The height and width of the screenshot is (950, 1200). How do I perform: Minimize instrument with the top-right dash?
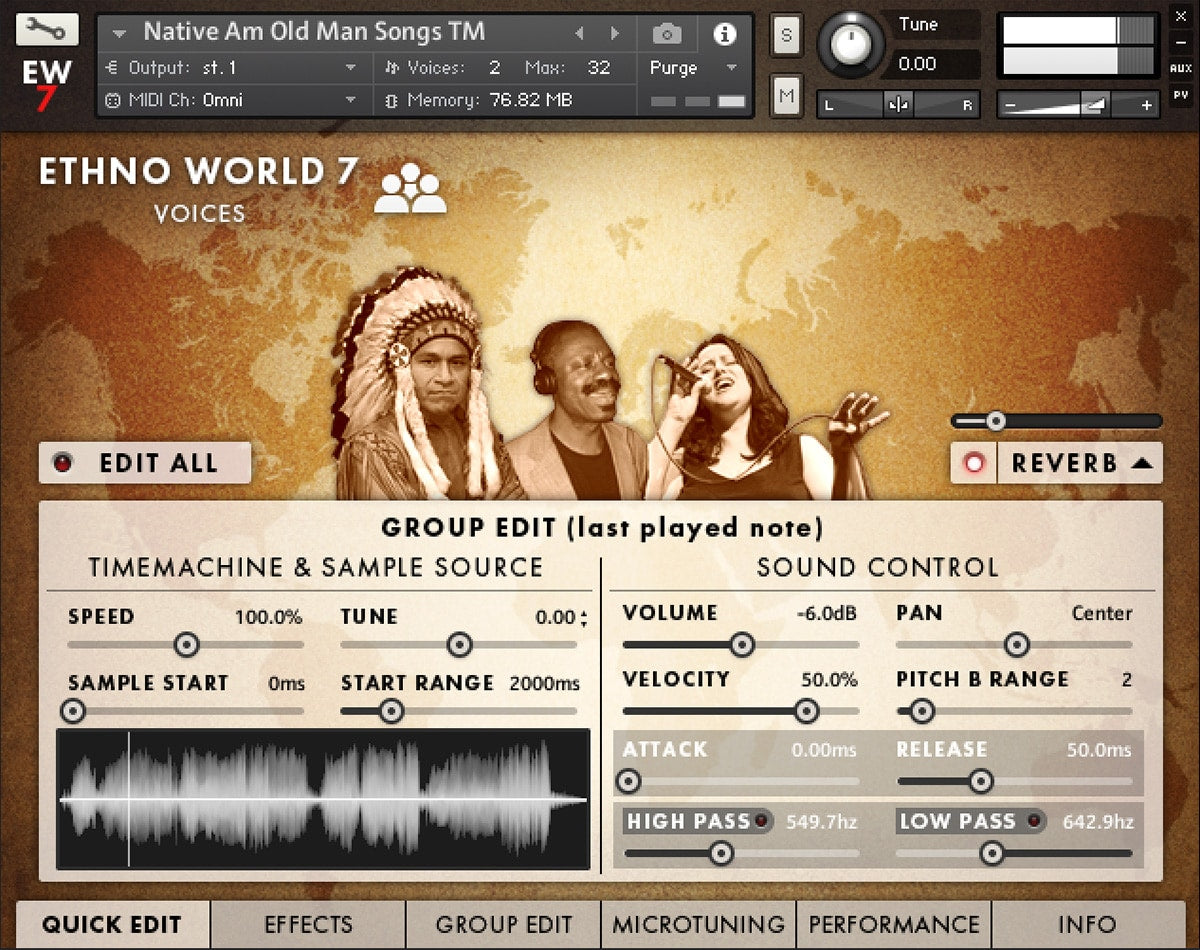pyautogui.click(x=1180, y=41)
